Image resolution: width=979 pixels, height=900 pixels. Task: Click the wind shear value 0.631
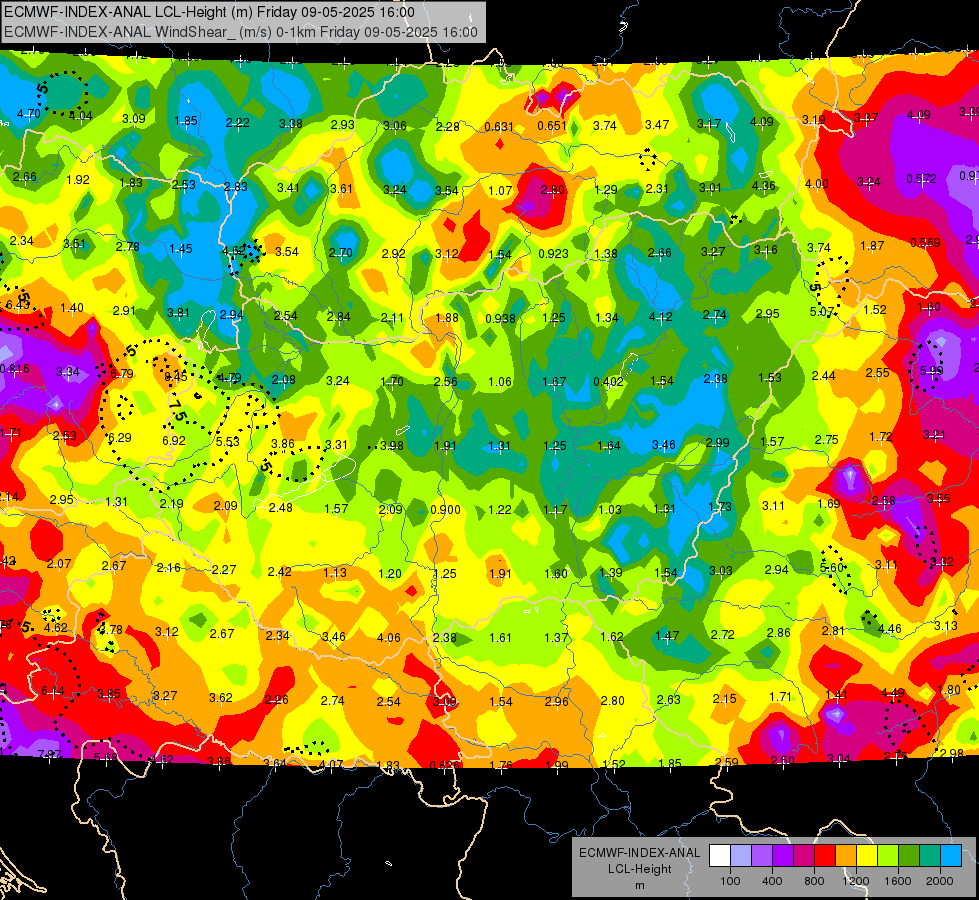499,127
